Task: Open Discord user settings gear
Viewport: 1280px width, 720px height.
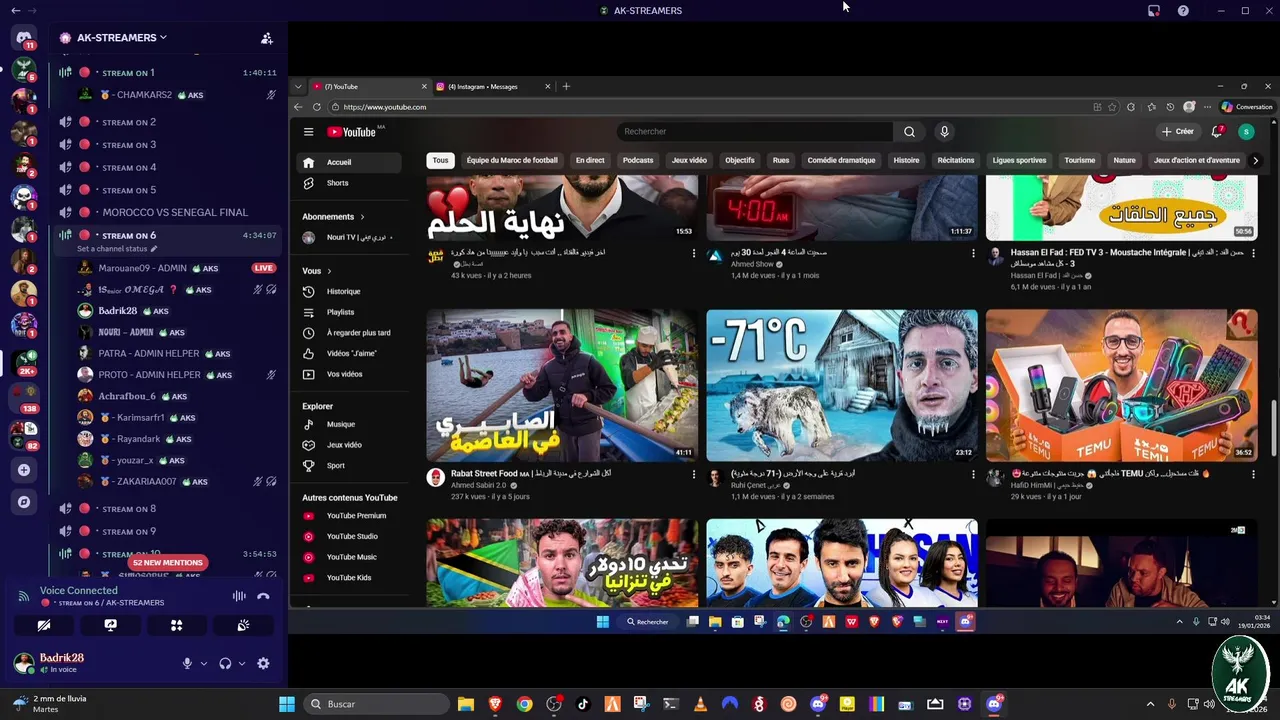Action: pos(263,663)
